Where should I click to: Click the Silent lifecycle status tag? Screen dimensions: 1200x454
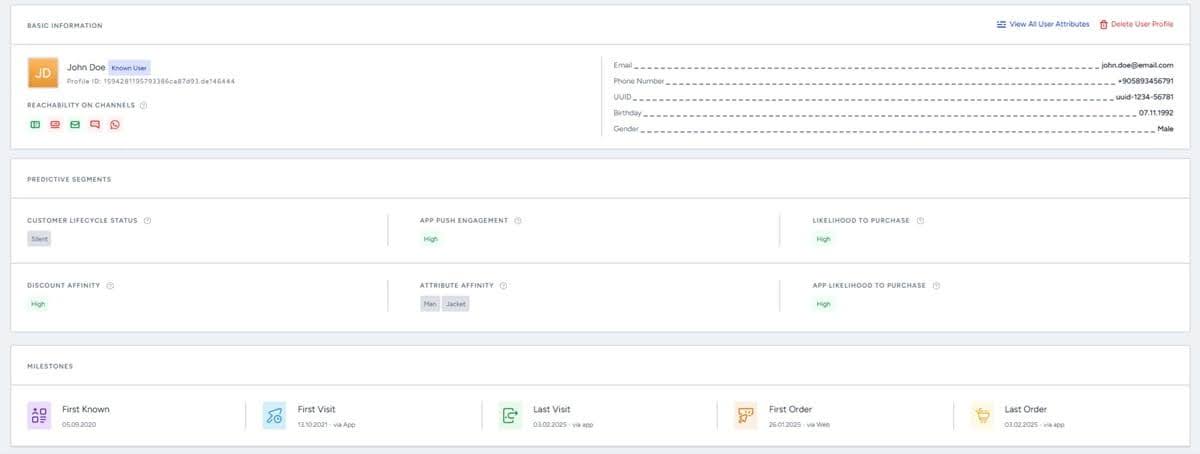coord(39,239)
